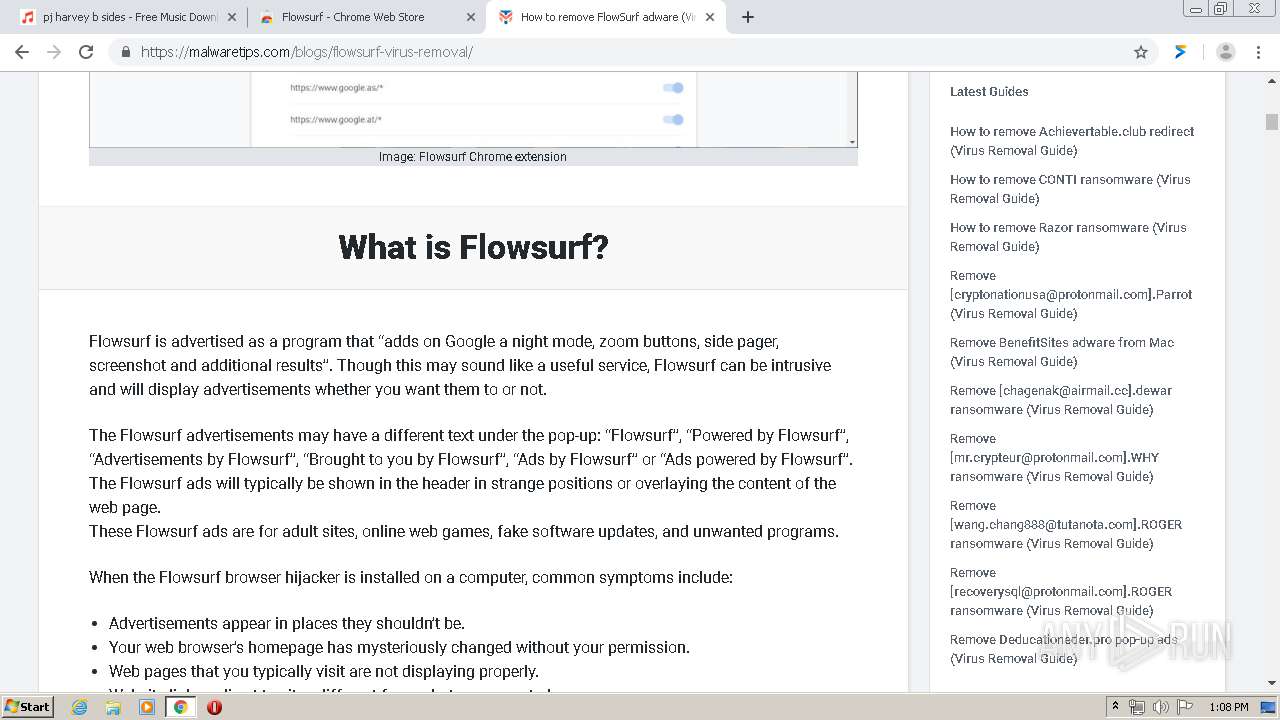Open the recoverysql ROGER ransomware guide
The width and height of the screenshot is (1280, 720).
coord(1061,591)
